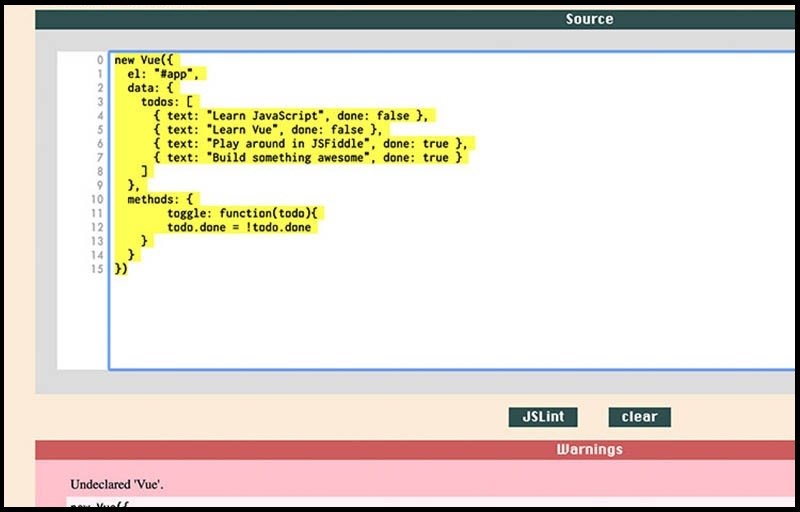The image size is (800, 512).
Task: Click the code line "new Vue({"
Action: click(x=144, y=60)
